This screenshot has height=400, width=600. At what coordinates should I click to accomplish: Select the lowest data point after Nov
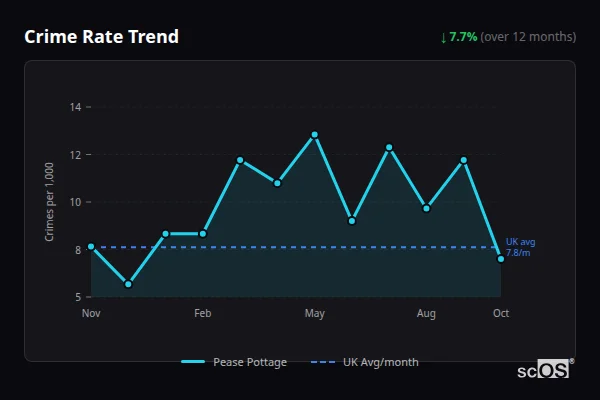[x=128, y=284]
